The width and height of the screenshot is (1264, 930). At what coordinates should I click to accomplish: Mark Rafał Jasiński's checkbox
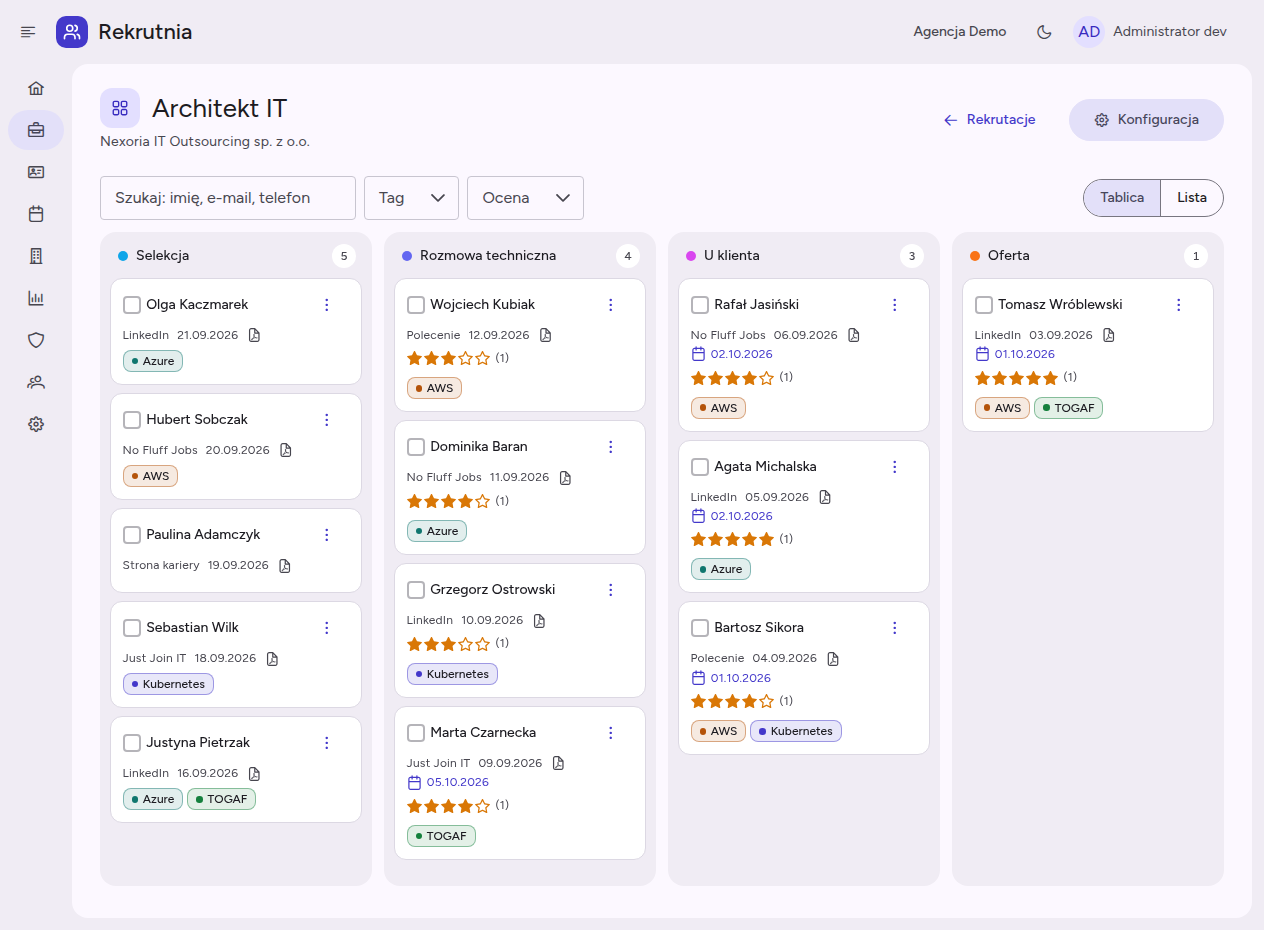click(700, 305)
